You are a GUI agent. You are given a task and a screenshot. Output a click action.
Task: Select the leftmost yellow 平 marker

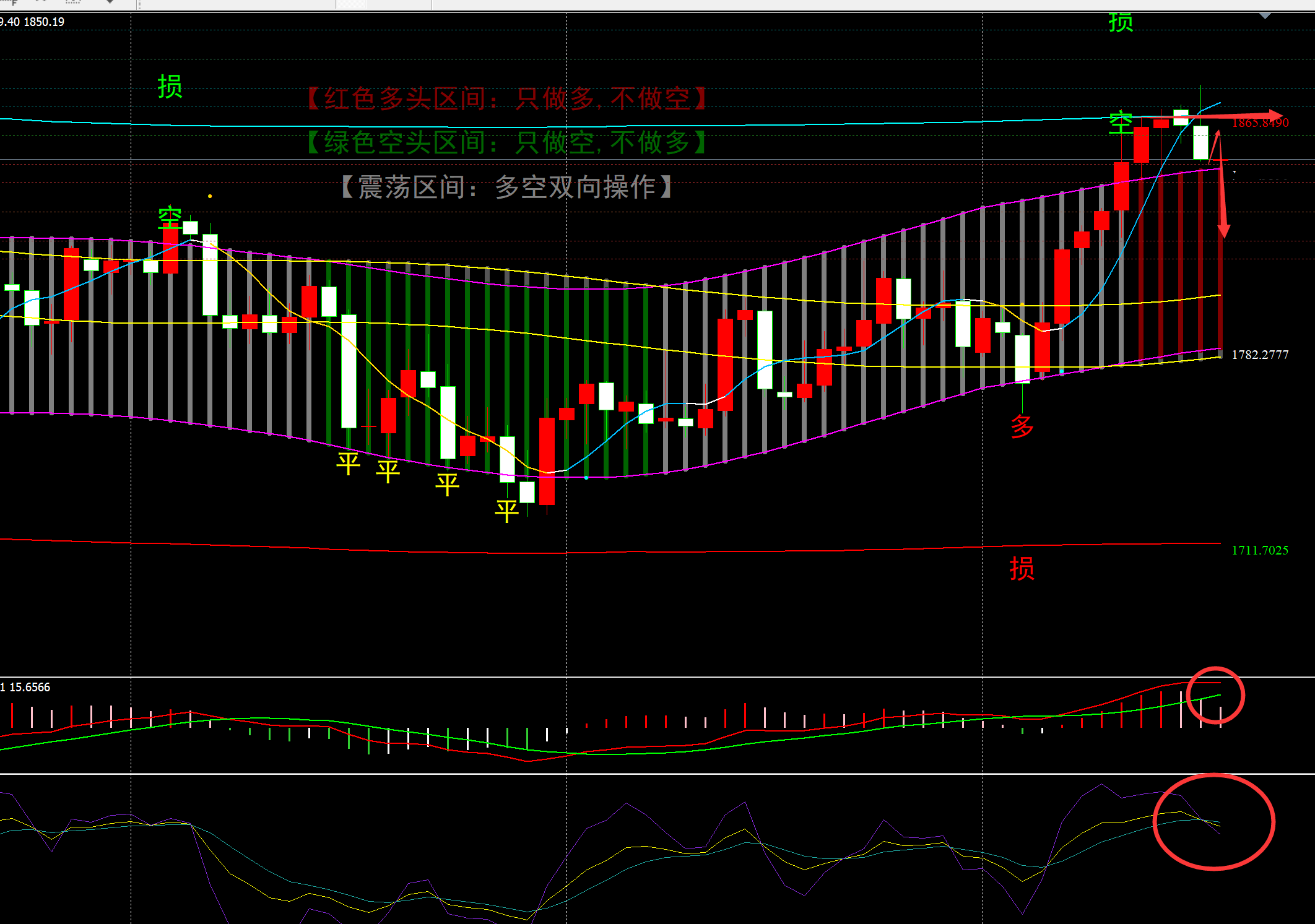coord(348,464)
